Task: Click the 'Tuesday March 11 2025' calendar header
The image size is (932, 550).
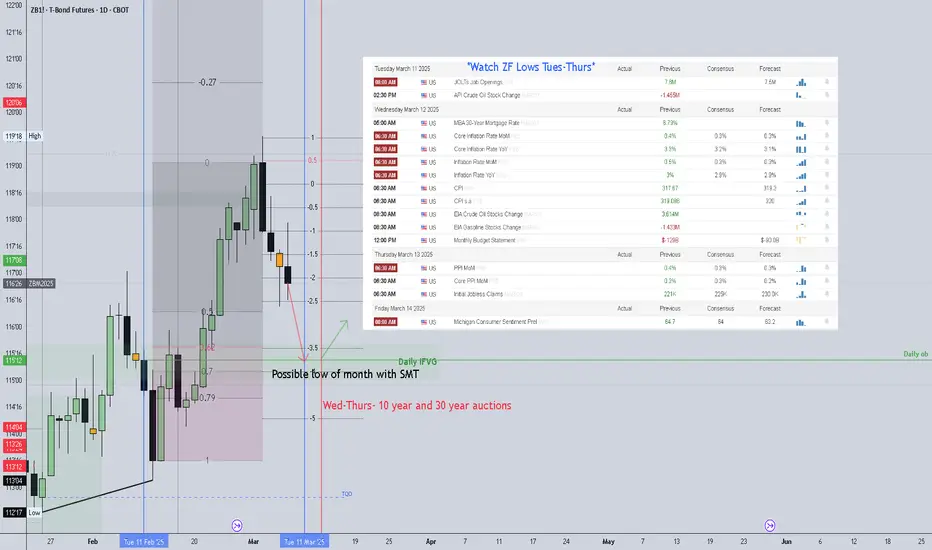Action: click(x=402, y=69)
